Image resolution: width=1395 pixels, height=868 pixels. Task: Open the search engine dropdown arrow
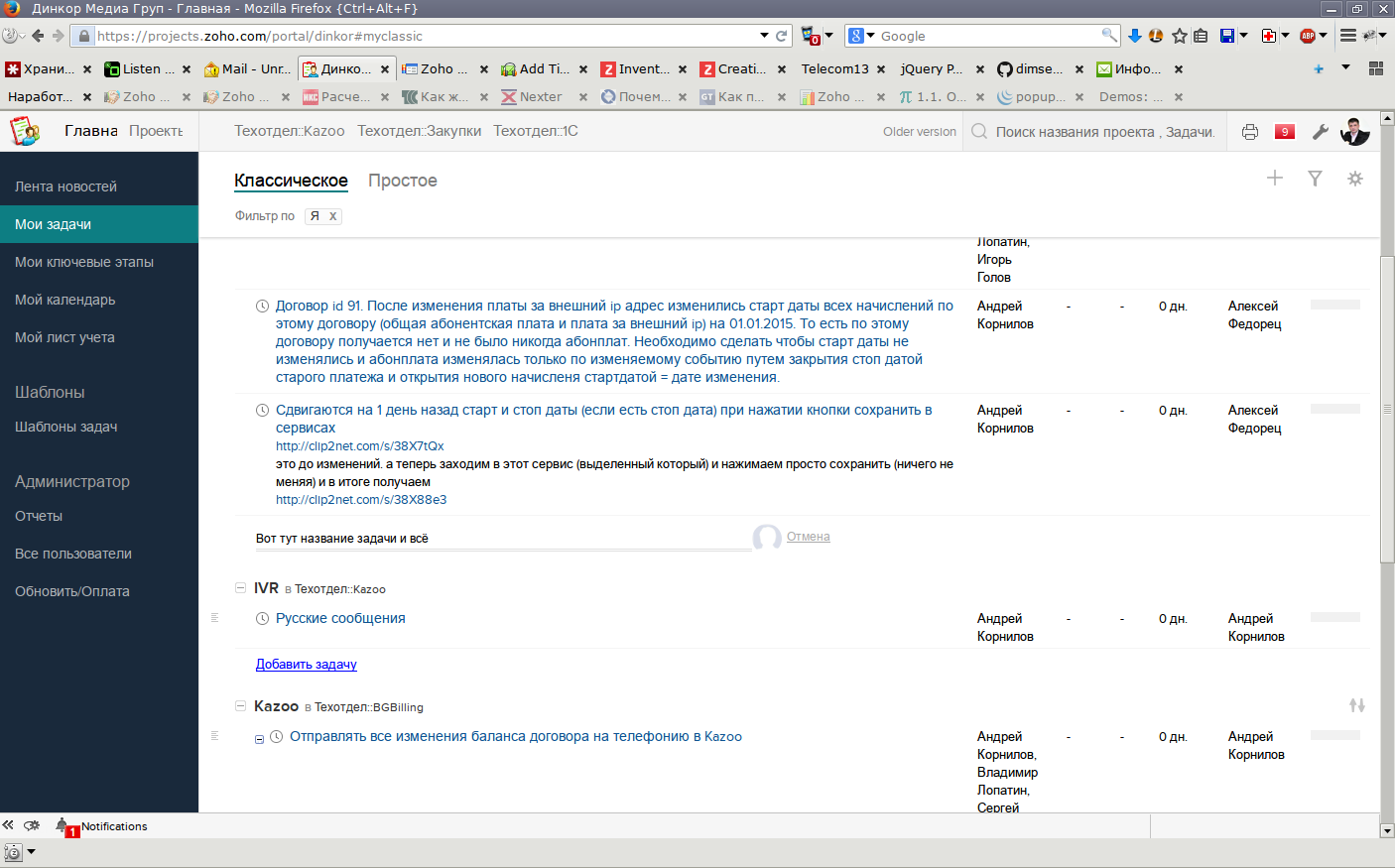click(871, 36)
